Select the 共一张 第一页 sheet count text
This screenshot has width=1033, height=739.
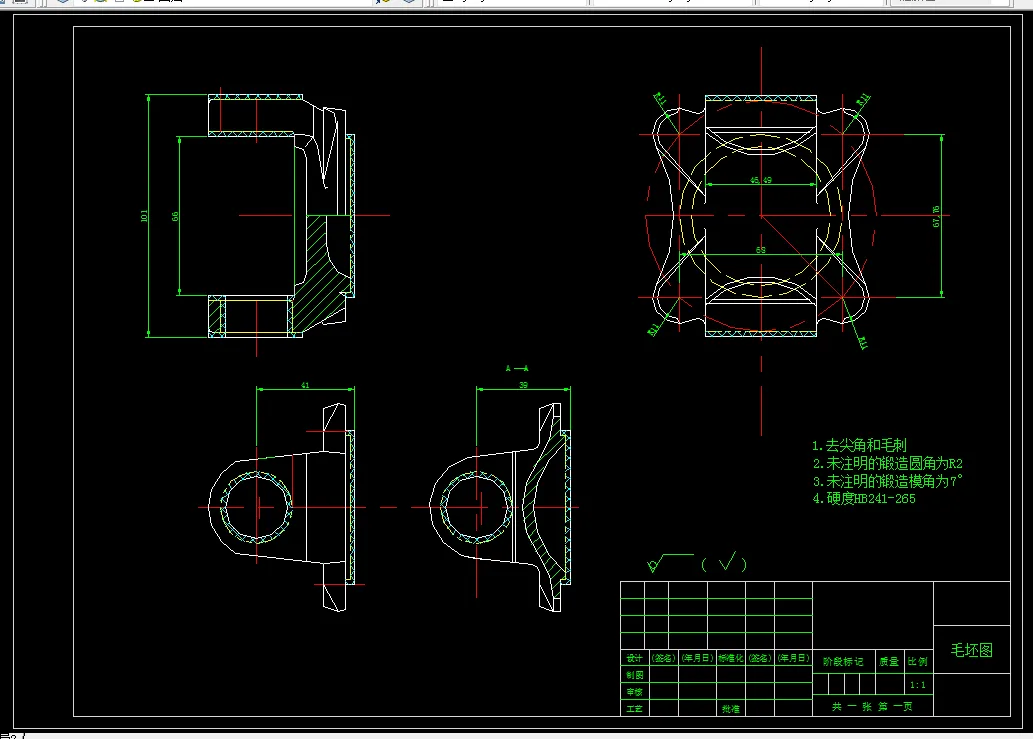click(x=872, y=707)
